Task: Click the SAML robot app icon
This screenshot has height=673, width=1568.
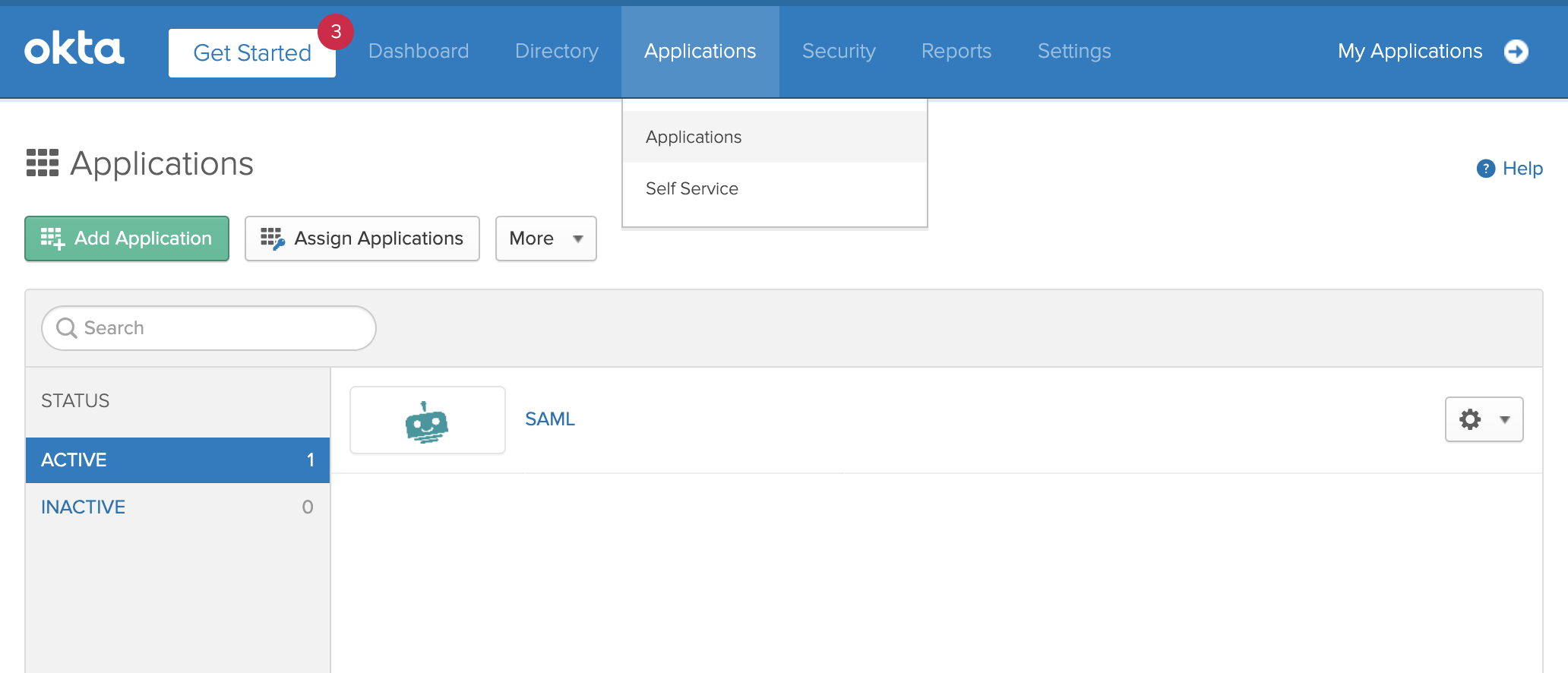Action: [427, 421]
